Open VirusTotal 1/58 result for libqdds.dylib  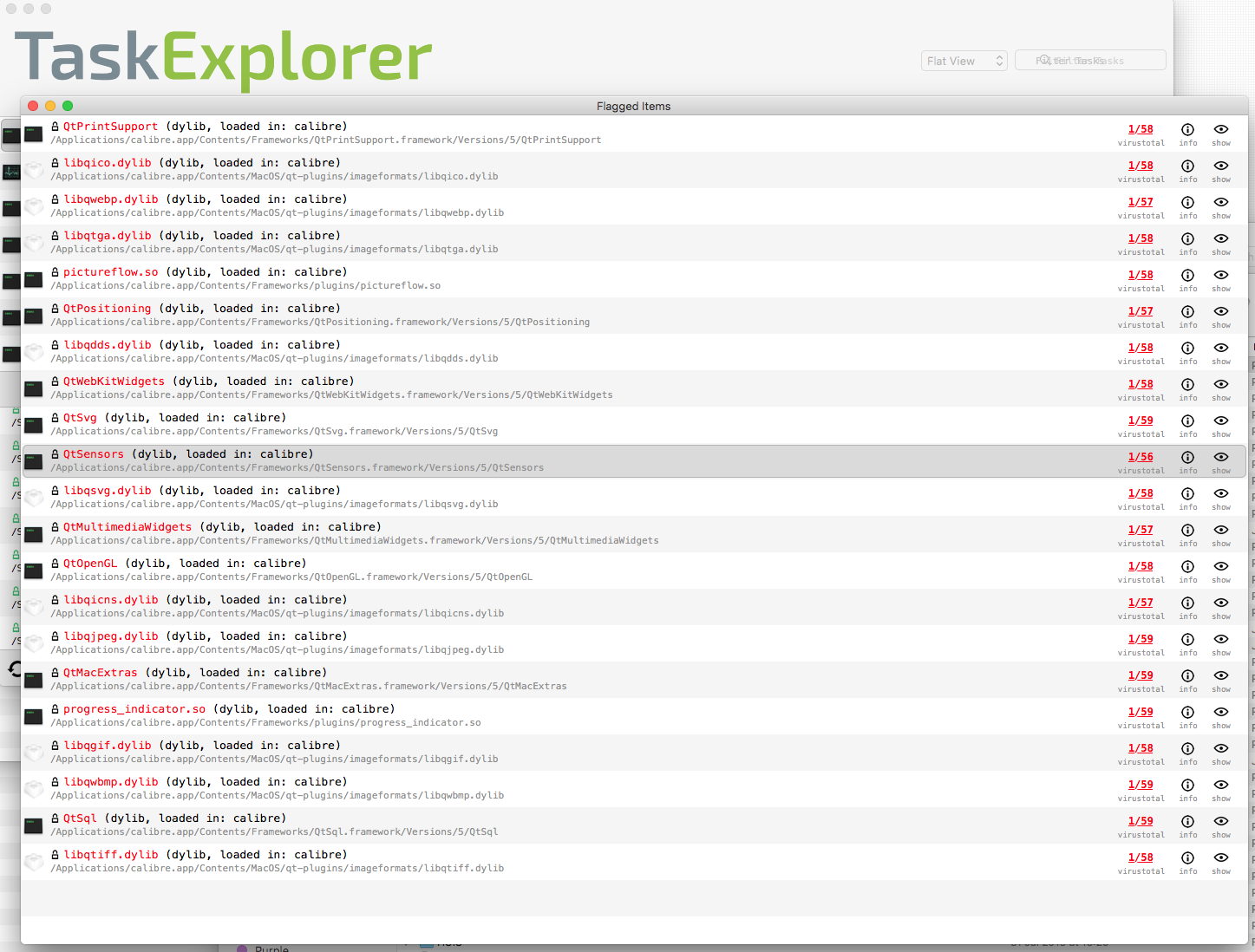tap(1141, 348)
